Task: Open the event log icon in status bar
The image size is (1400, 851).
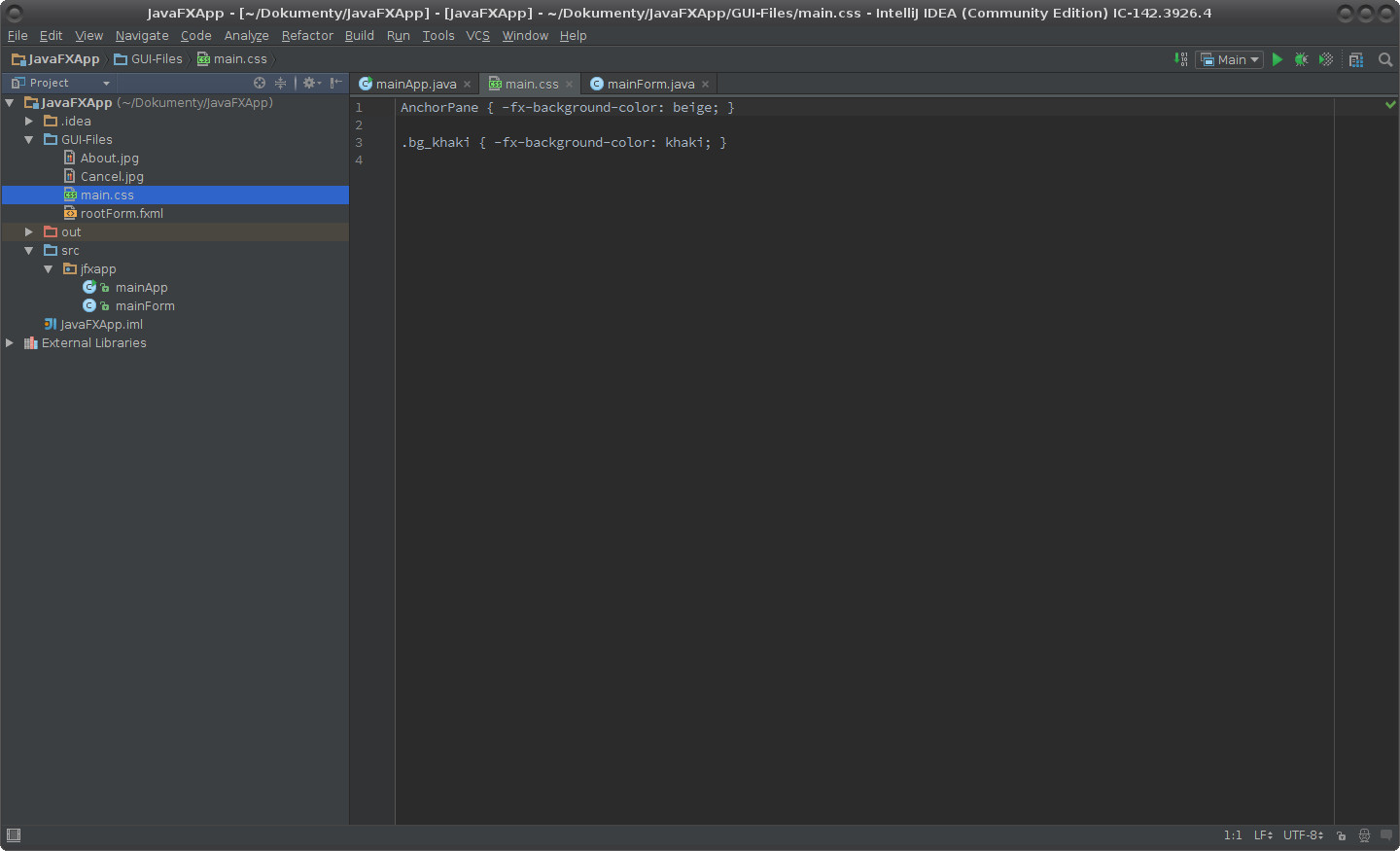Action: pos(1386,834)
